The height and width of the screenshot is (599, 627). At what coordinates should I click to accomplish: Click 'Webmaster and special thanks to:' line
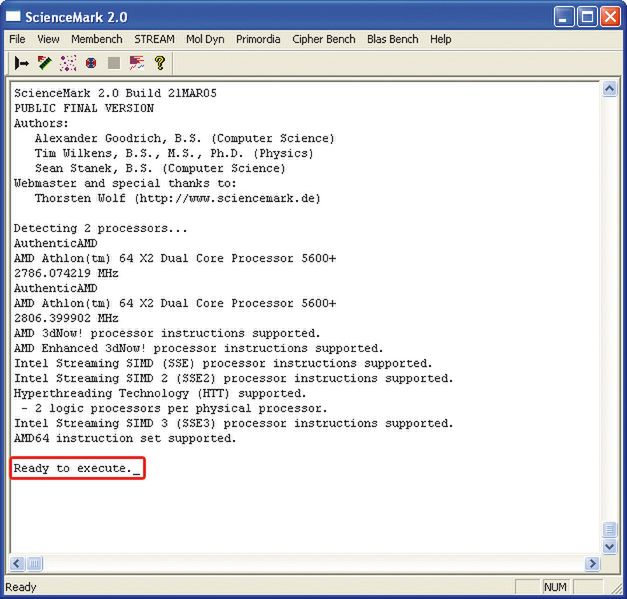point(125,183)
